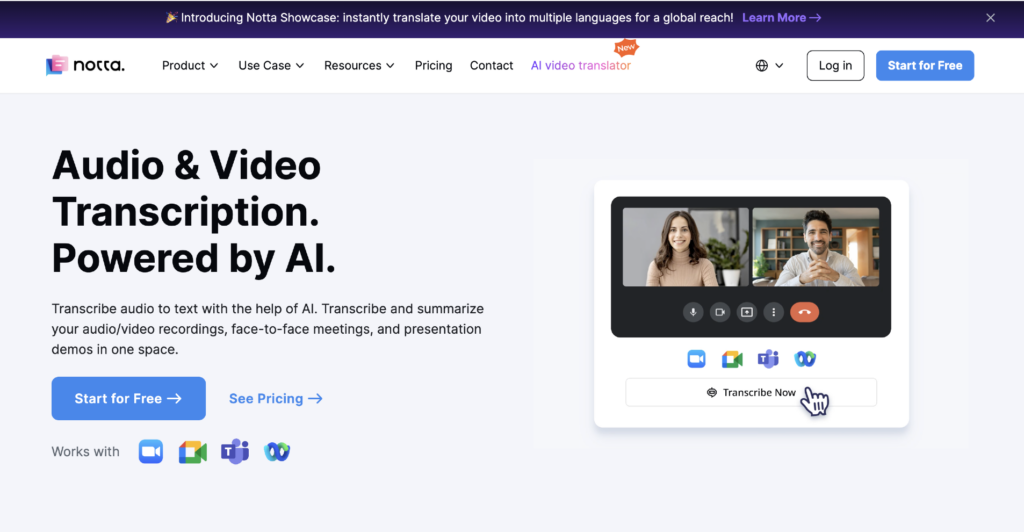Open the Contact page from navigation

click(491, 65)
